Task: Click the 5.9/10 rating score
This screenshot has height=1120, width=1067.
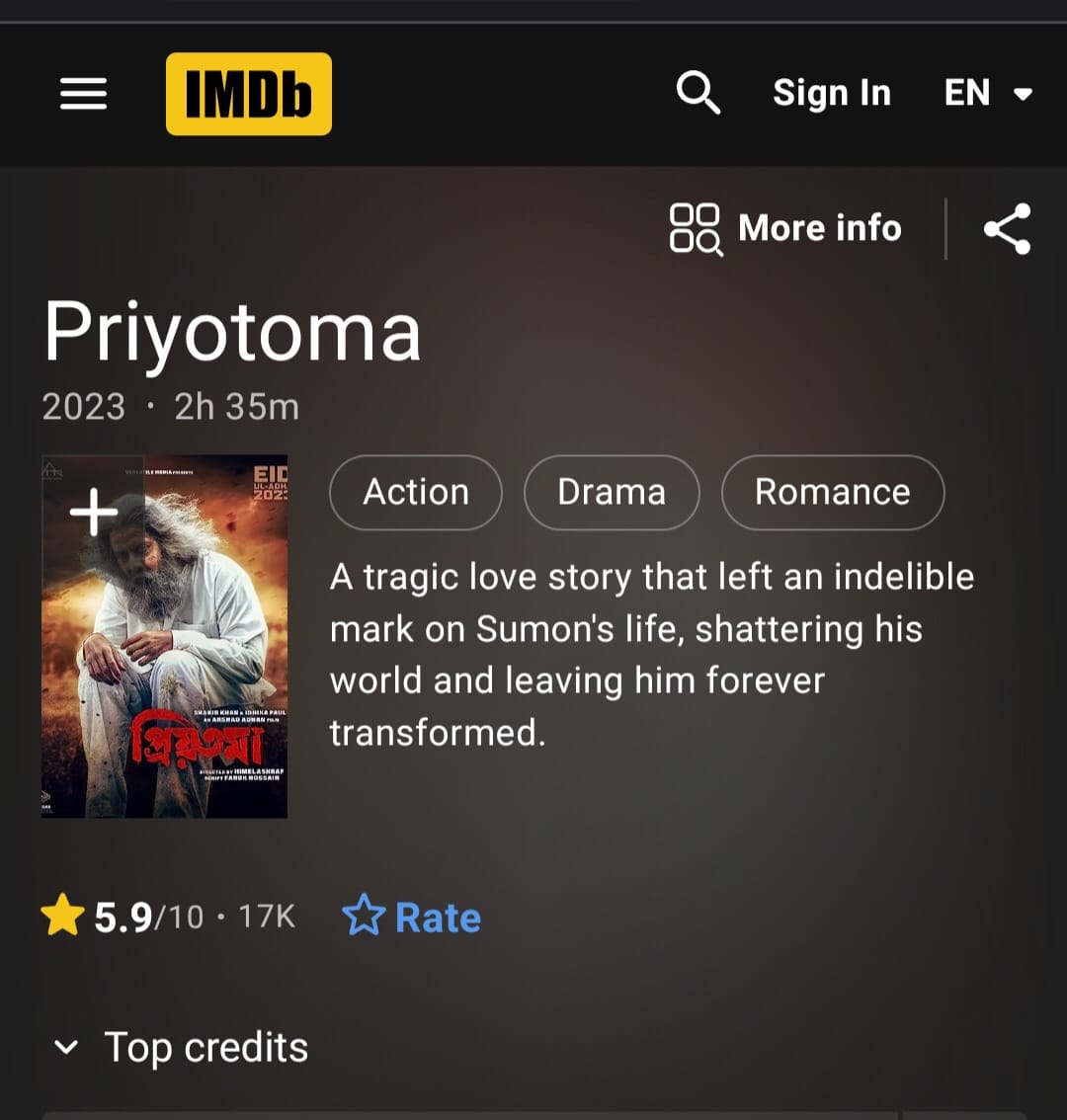Action: (148, 918)
